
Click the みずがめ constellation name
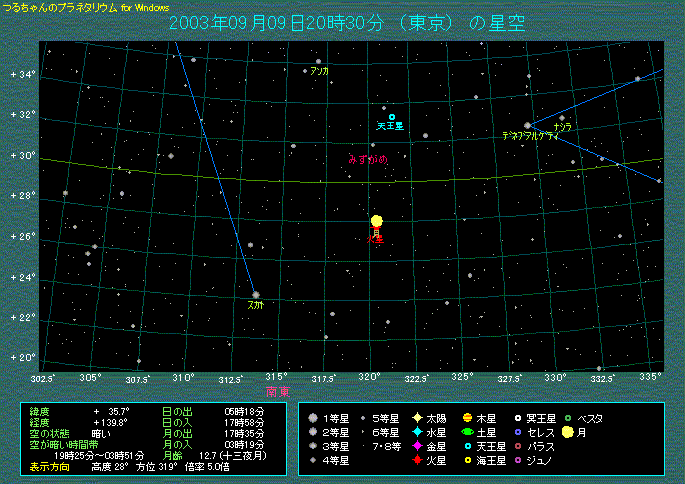tap(367, 158)
